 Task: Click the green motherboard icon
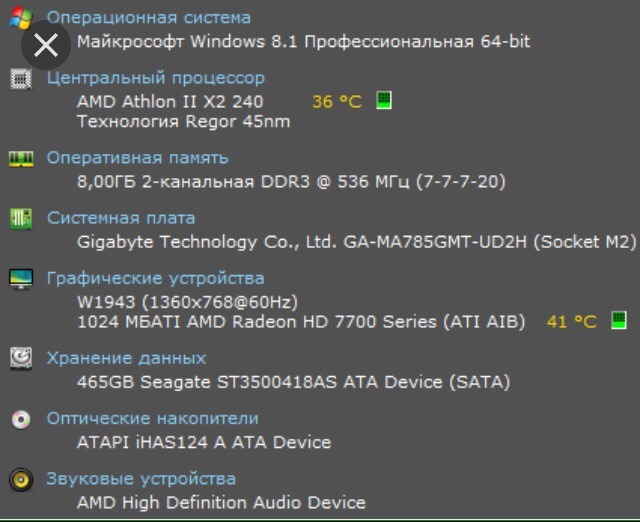coord(20,218)
